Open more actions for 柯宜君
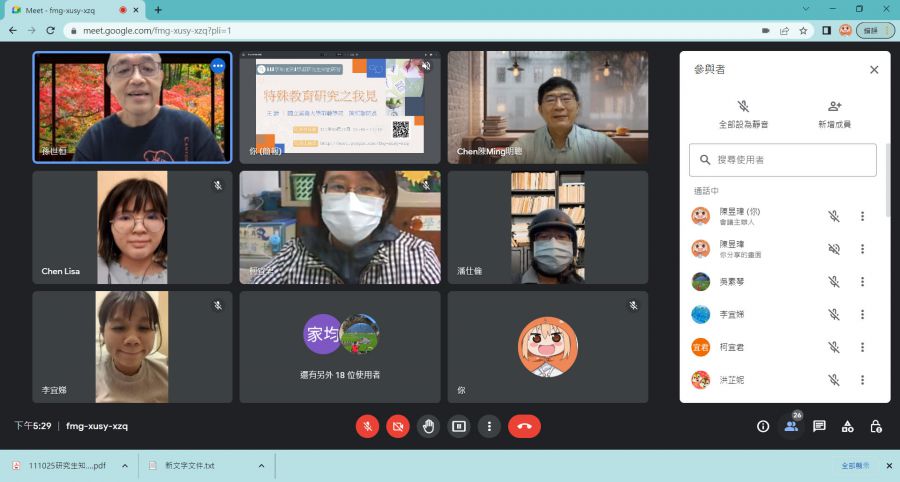 pyautogui.click(x=862, y=347)
